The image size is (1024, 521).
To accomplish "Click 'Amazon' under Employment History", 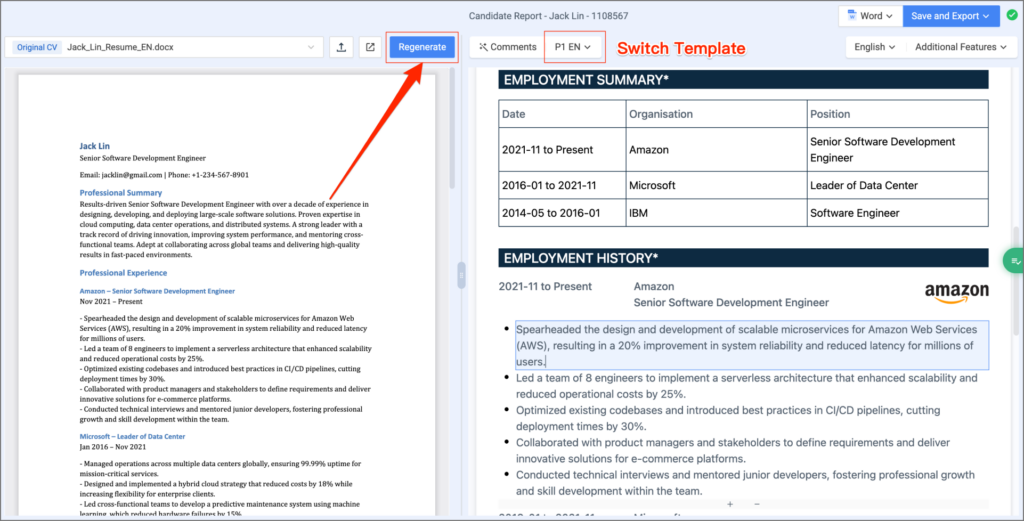I will [x=654, y=286].
